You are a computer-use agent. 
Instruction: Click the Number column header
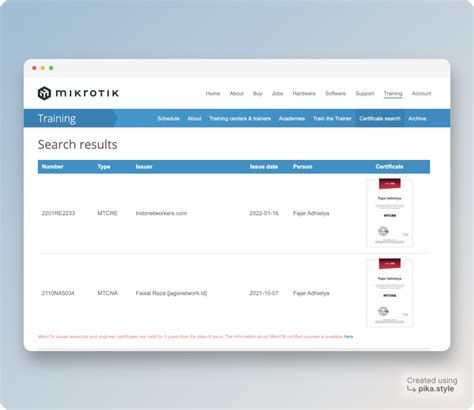coord(52,167)
